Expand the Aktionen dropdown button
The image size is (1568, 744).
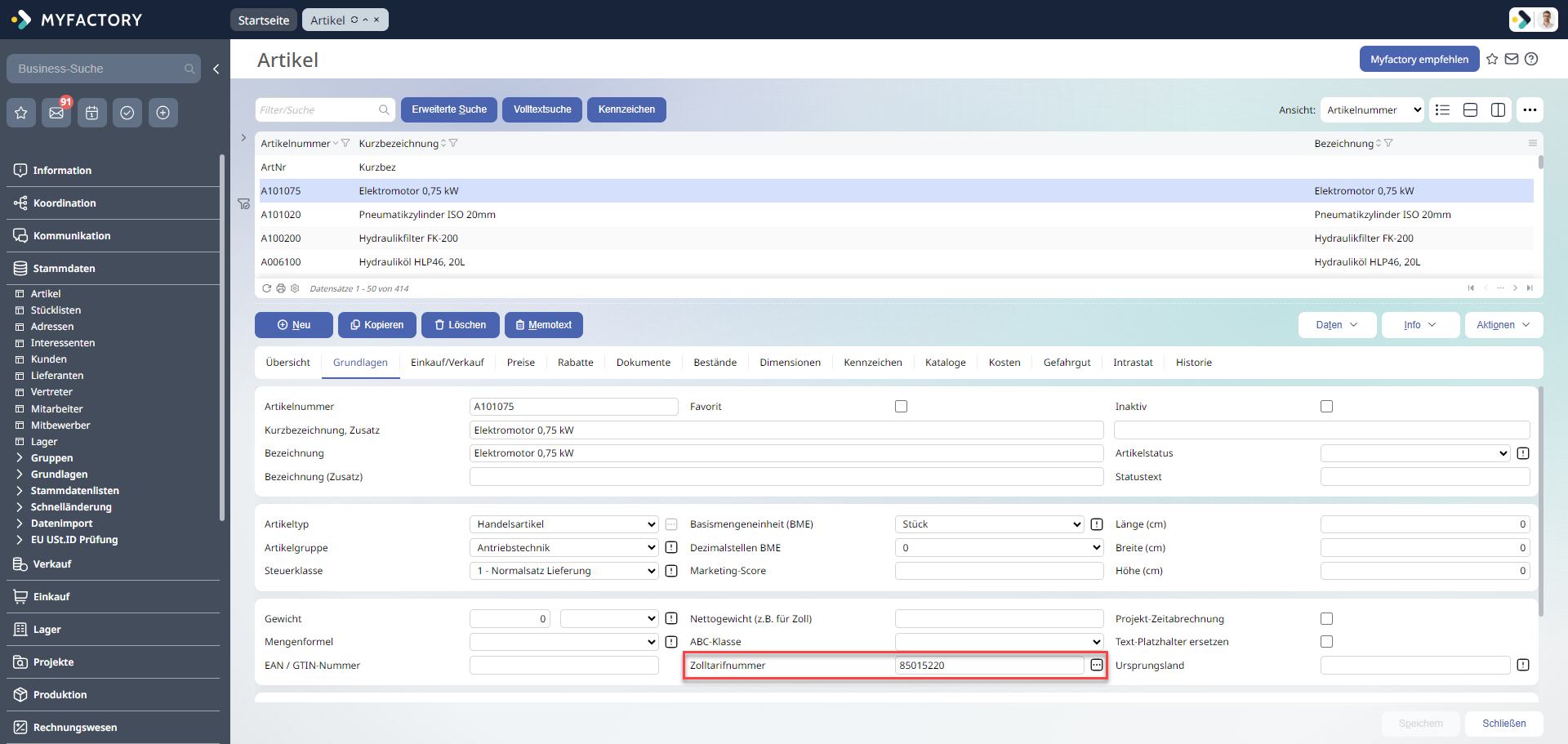(x=1503, y=325)
